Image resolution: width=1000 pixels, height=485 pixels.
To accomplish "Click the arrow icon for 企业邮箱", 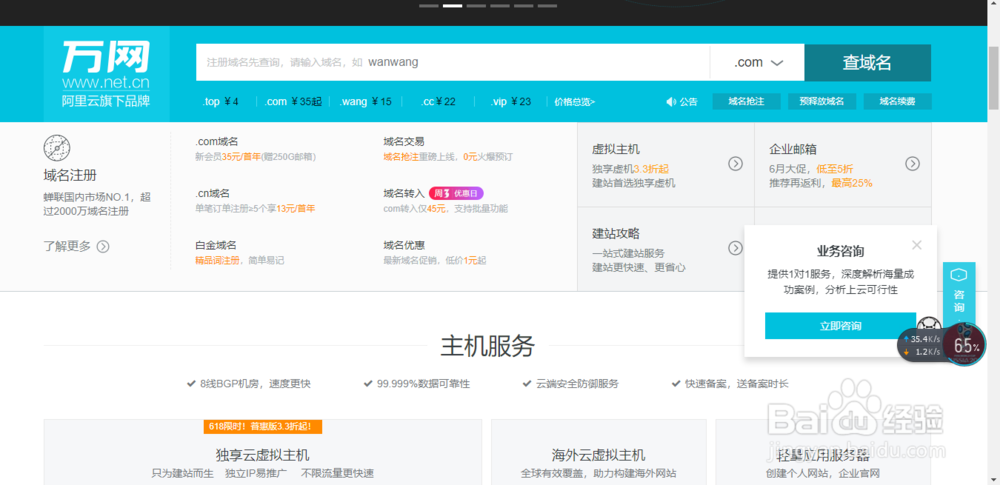I will click(x=913, y=164).
